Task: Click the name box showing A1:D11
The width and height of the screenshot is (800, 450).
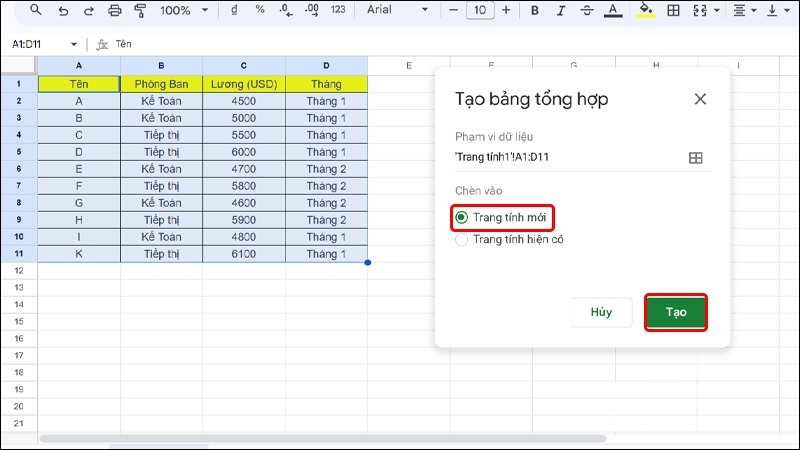Action: [27, 44]
